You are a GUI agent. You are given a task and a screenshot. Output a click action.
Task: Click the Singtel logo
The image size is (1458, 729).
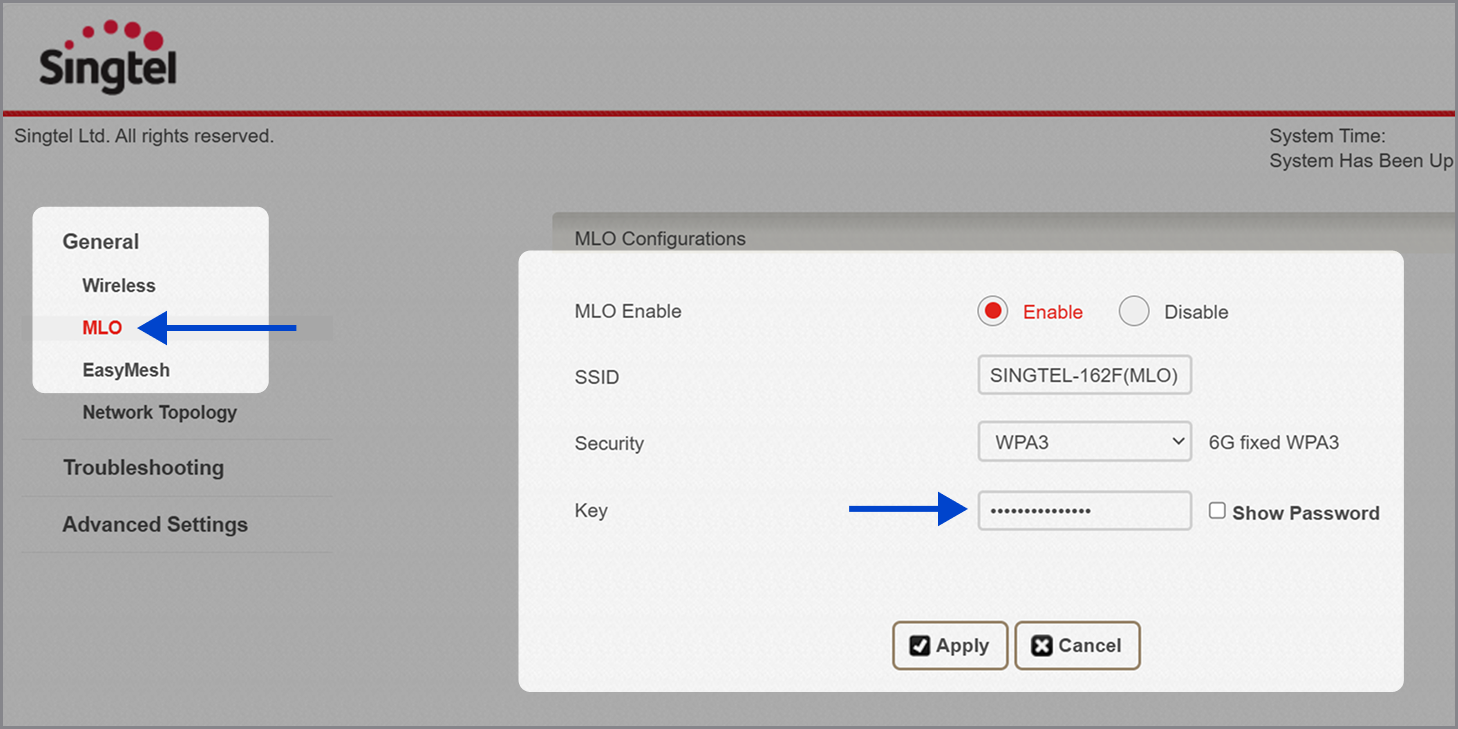tap(106, 57)
